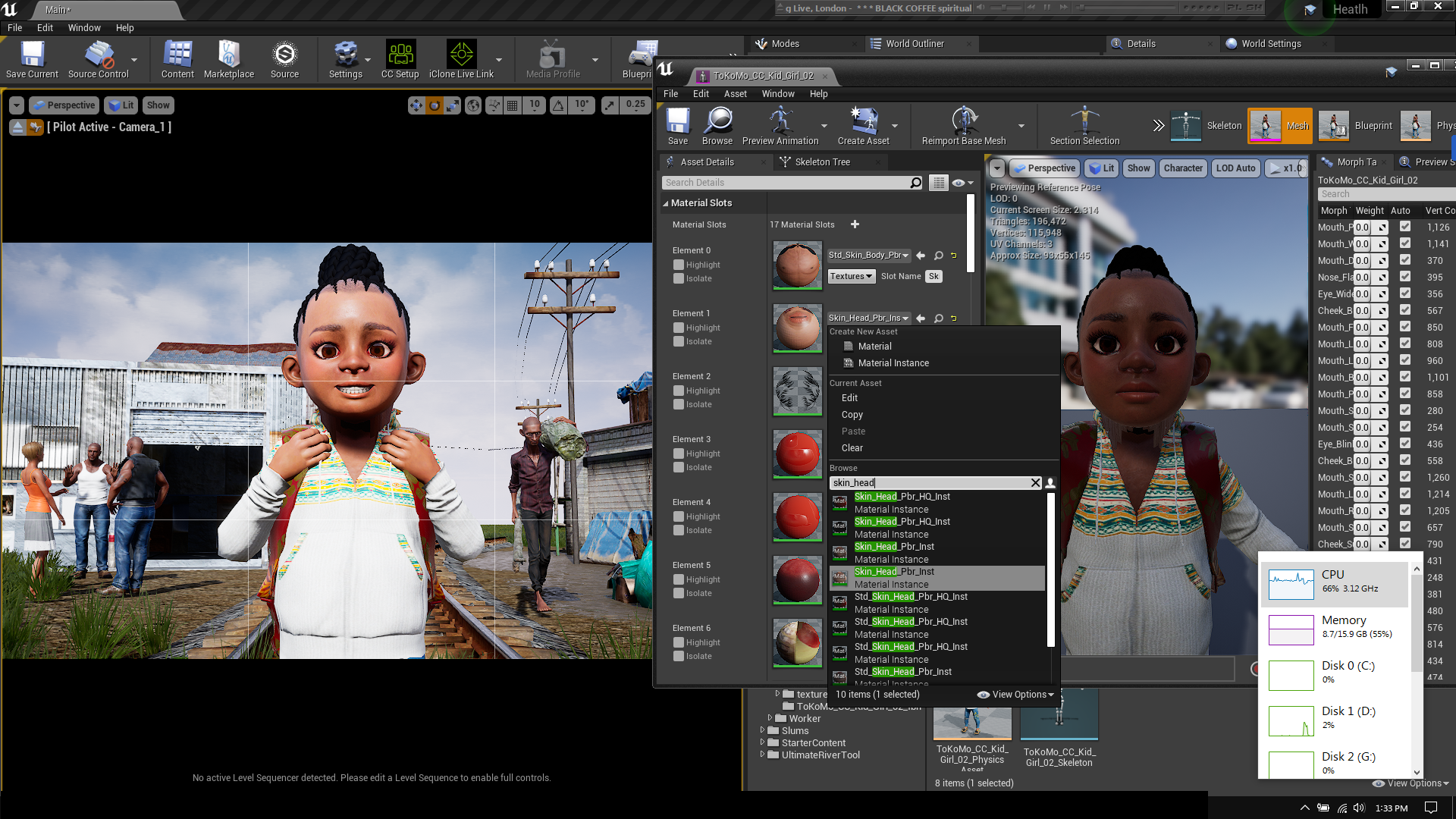Open View Options in asset picker

1016,695
